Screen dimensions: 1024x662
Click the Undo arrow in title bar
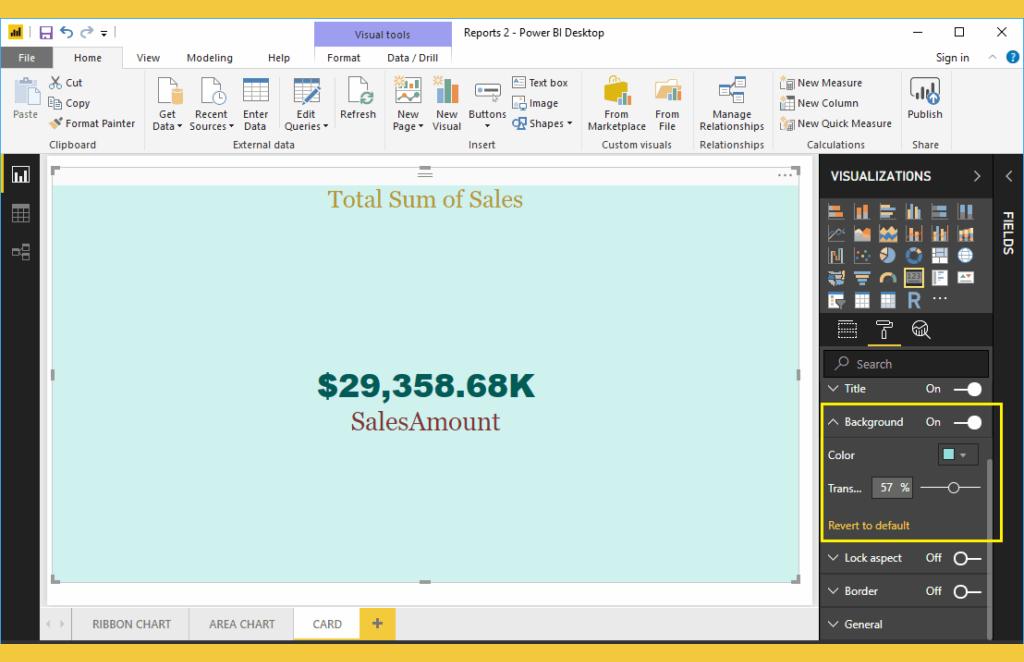tap(66, 31)
